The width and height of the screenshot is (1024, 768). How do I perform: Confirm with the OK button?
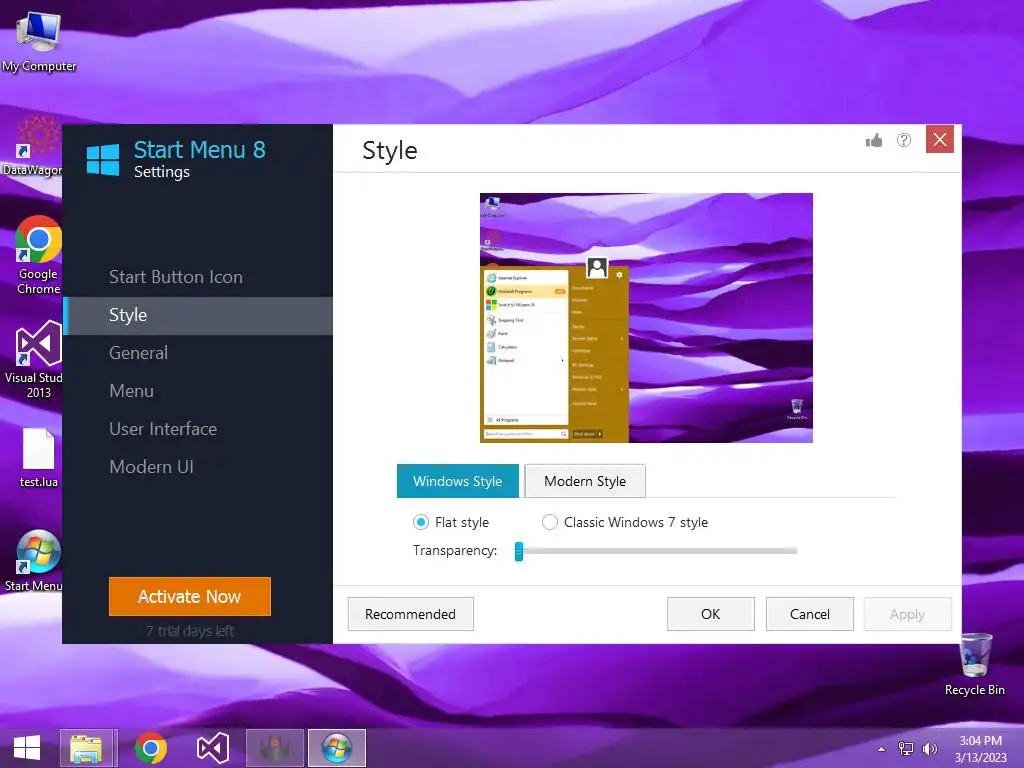click(x=711, y=615)
